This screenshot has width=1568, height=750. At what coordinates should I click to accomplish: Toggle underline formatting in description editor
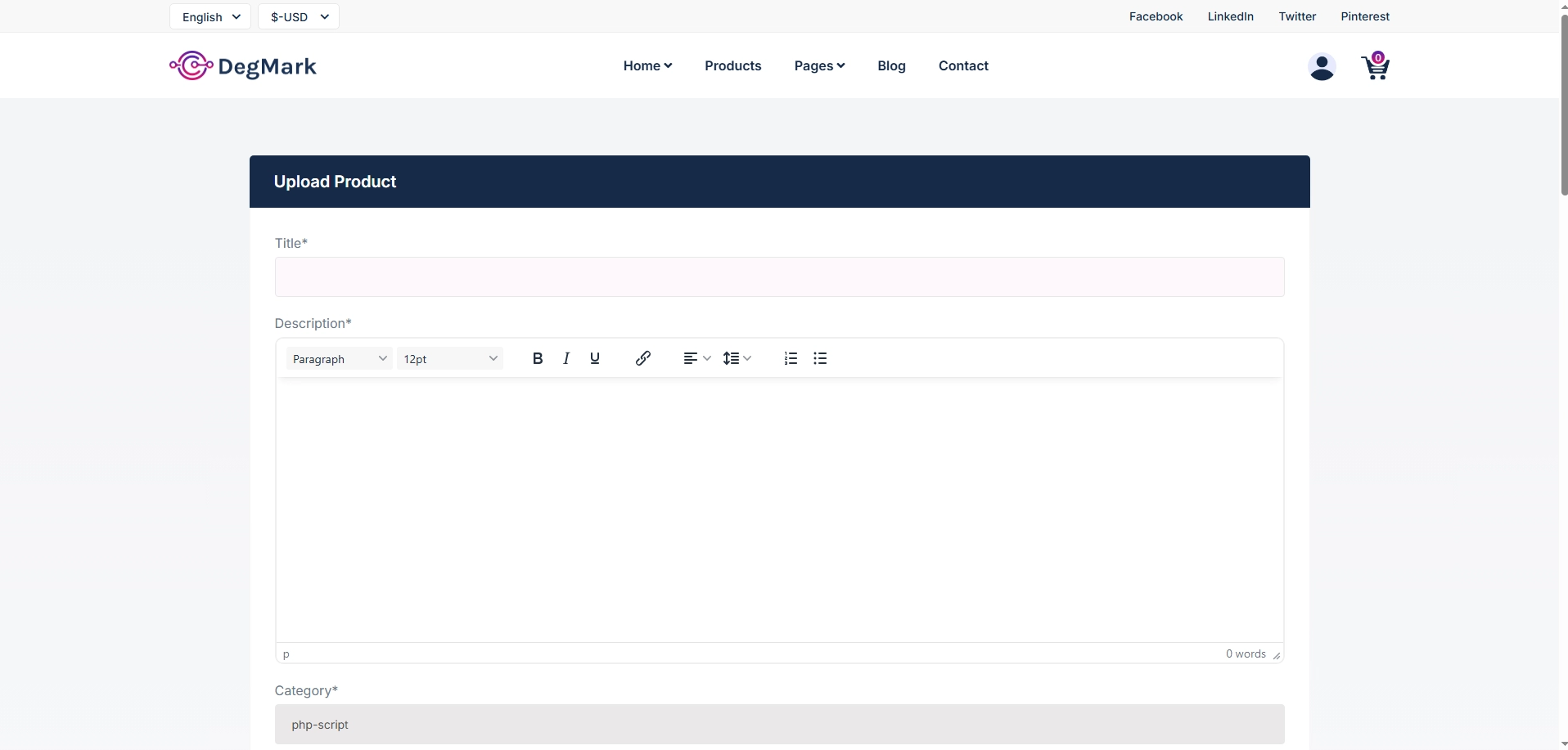(x=595, y=358)
